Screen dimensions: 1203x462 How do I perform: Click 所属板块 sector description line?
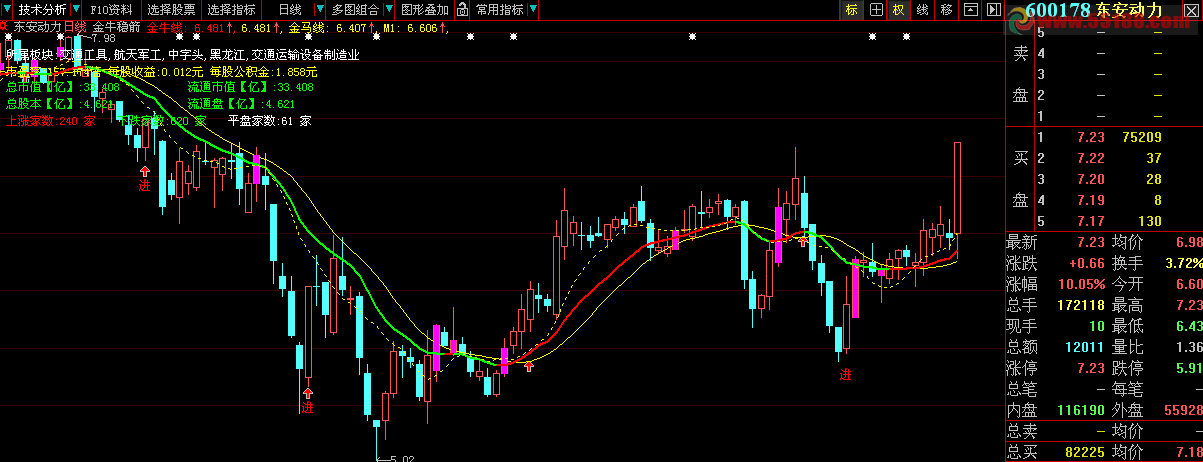pos(182,56)
